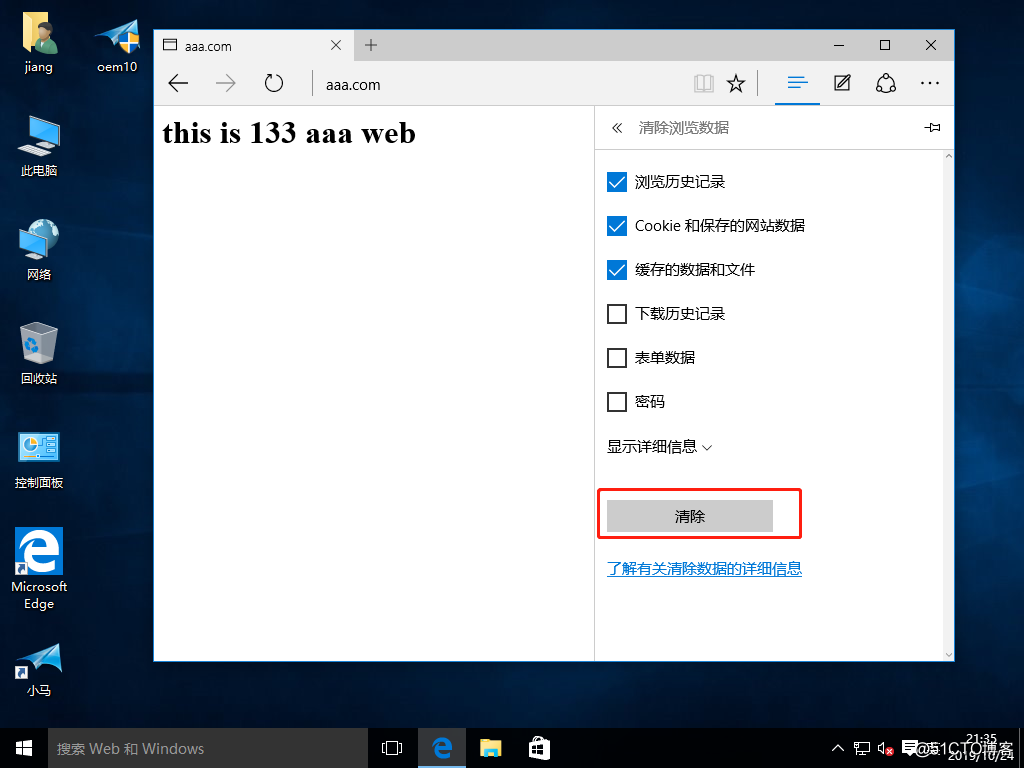Open the 了解有关清除数据的详细信息 link

(x=704, y=568)
